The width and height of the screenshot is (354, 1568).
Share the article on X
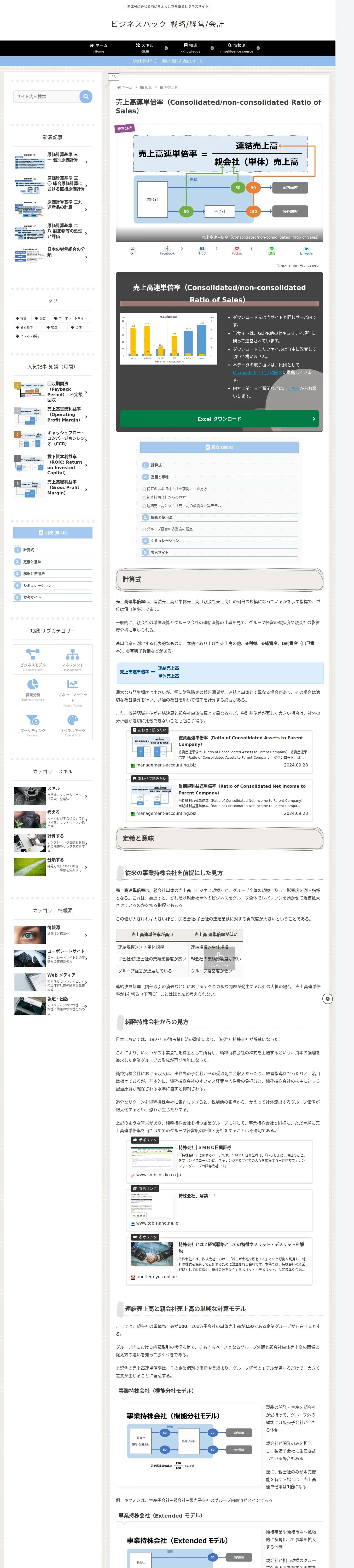(x=132, y=250)
